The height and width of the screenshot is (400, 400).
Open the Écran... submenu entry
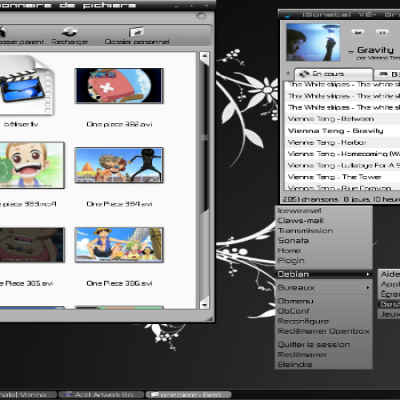pyautogui.click(x=389, y=294)
